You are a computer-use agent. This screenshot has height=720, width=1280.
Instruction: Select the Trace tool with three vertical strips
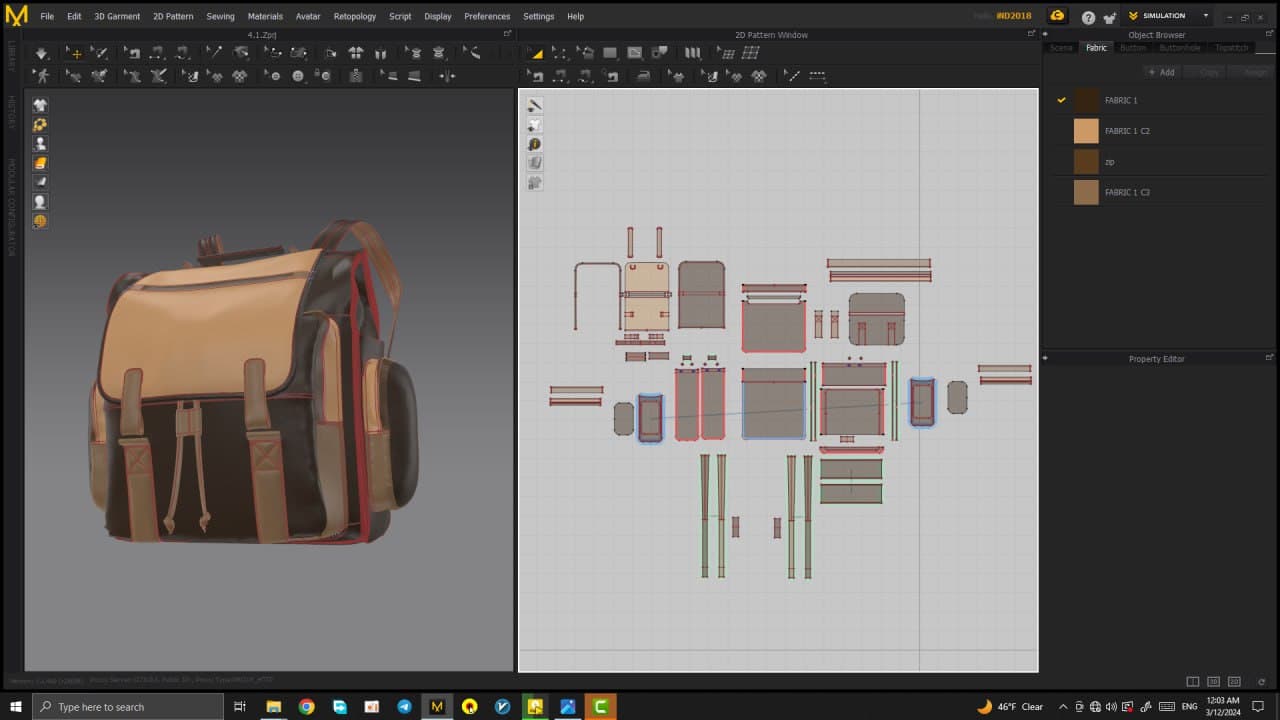point(692,53)
